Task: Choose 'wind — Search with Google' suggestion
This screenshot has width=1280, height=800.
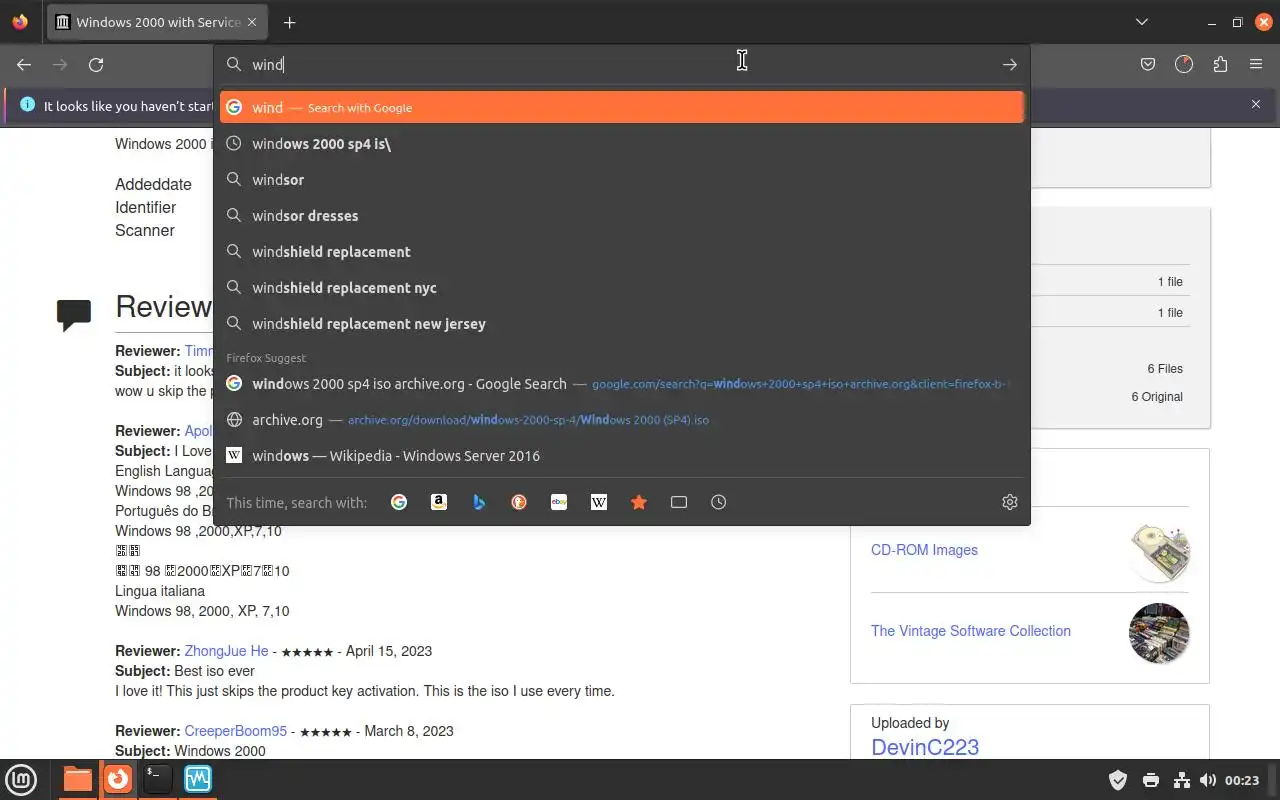Action: click(622, 107)
